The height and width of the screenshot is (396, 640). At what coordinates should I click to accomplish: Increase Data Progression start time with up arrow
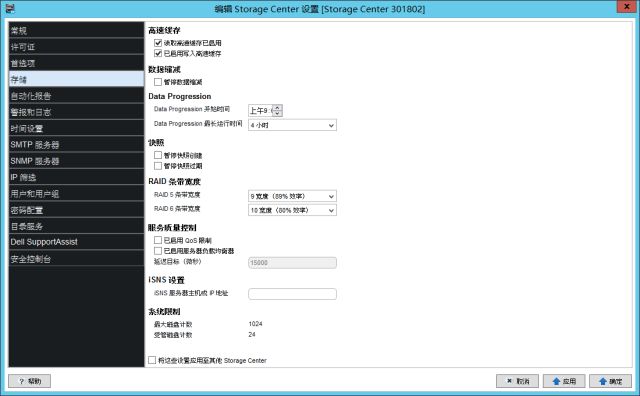pos(278,108)
